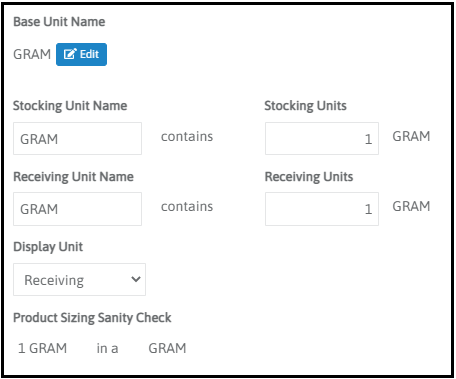Focus the Receiving Unit Name input field
Viewport: 456px width, 379px height.
77,209
